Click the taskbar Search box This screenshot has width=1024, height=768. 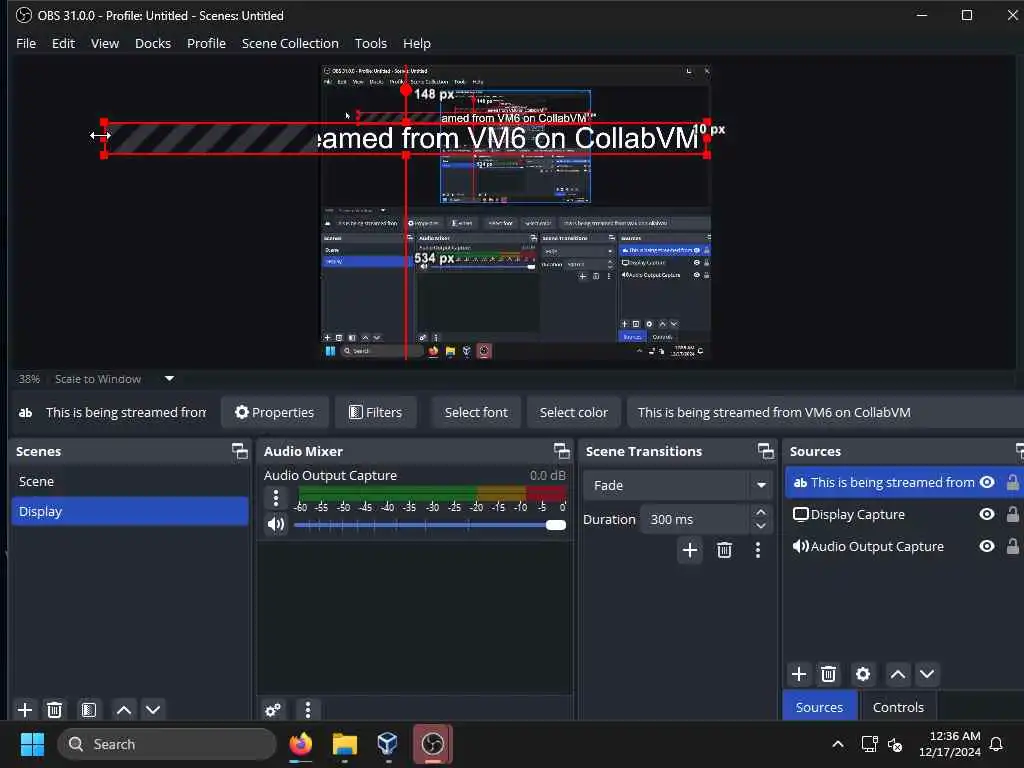[x=167, y=744]
